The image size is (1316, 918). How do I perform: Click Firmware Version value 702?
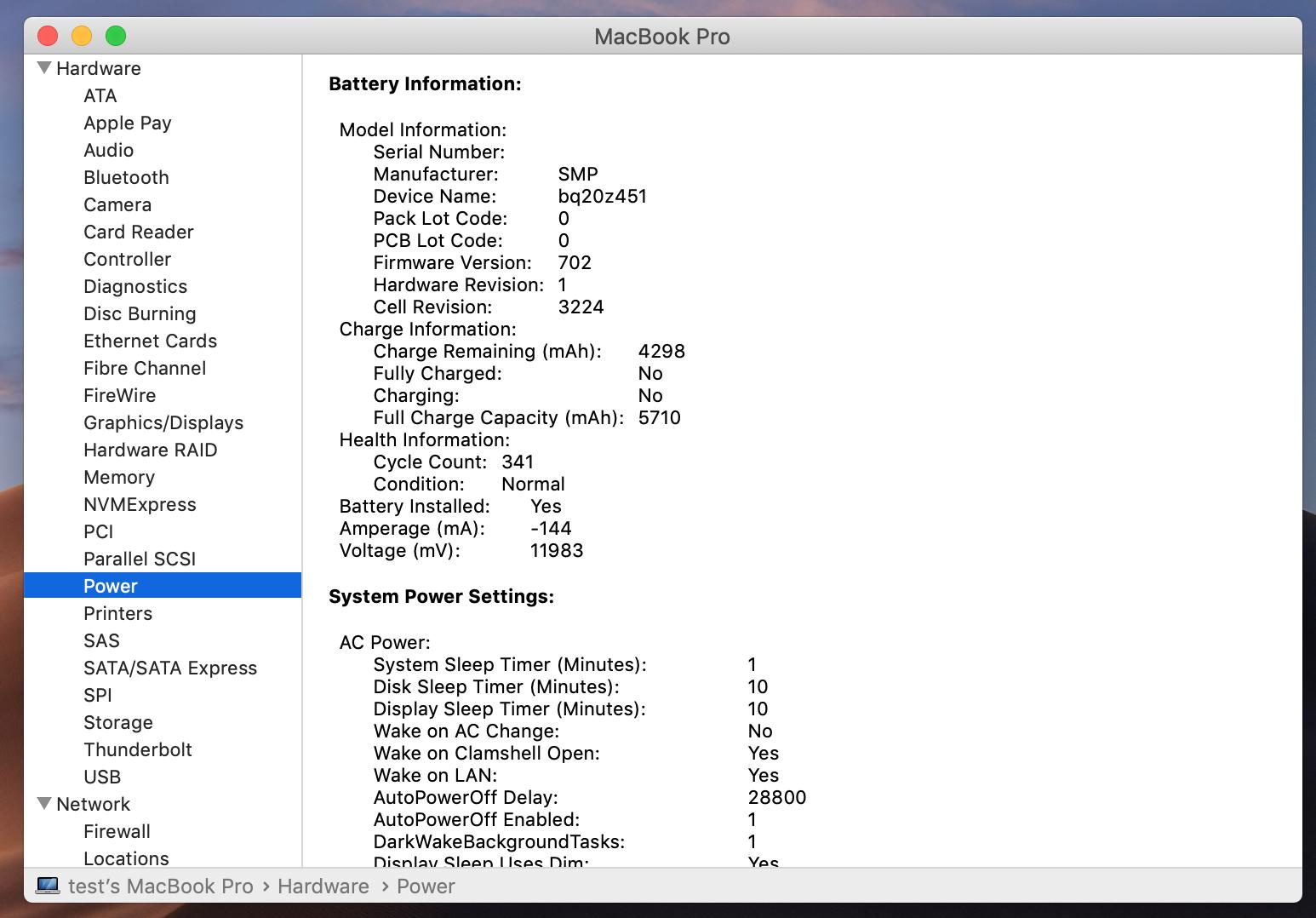pyautogui.click(x=575, y=262)
